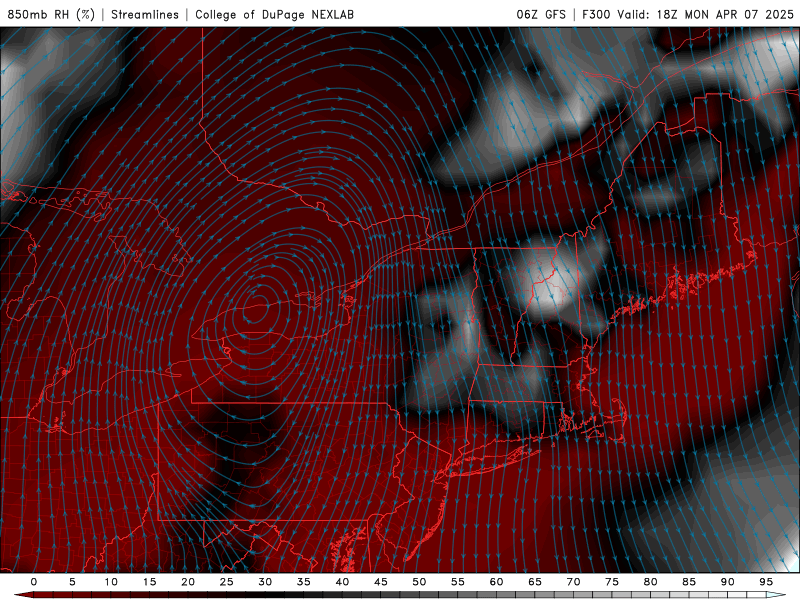Image resolution: width=800 pixels, height=600 pixels.
Task: Click the "25" label on the RH color scale
Action: [x=227, y=582]
